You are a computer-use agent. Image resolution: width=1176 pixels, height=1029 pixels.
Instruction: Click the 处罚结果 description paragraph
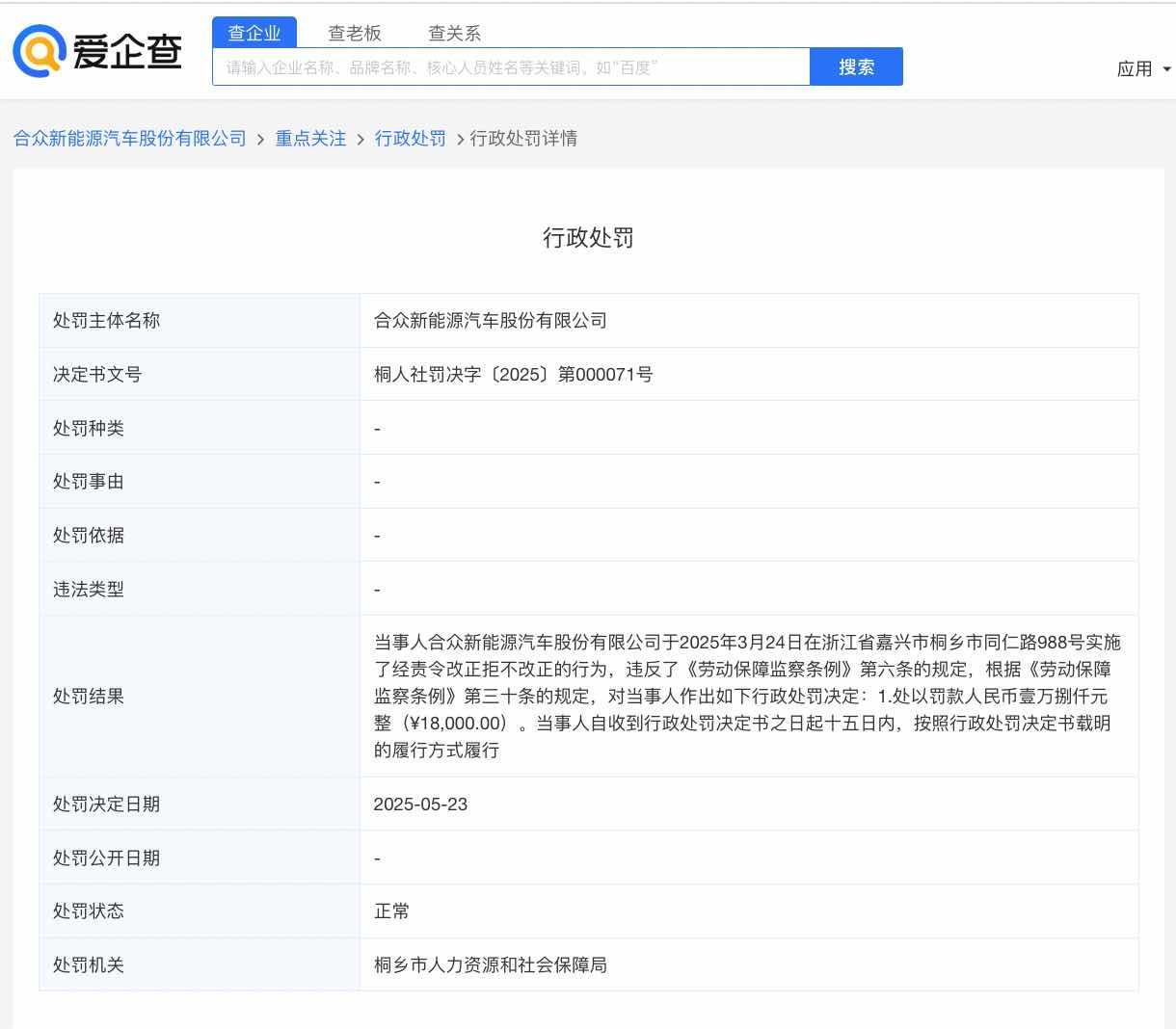[747, 697]
